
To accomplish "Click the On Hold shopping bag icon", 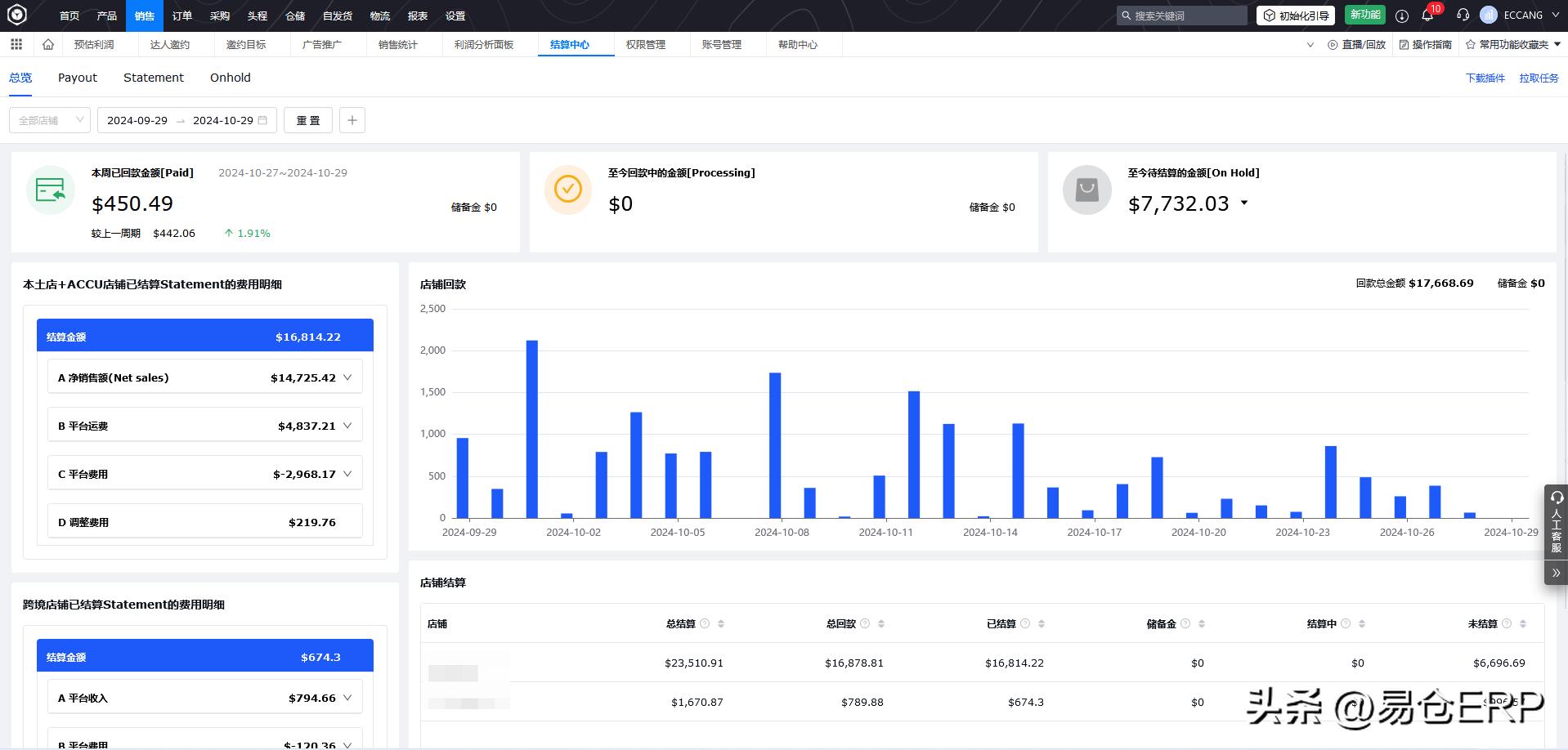I will click(1086, 190).
